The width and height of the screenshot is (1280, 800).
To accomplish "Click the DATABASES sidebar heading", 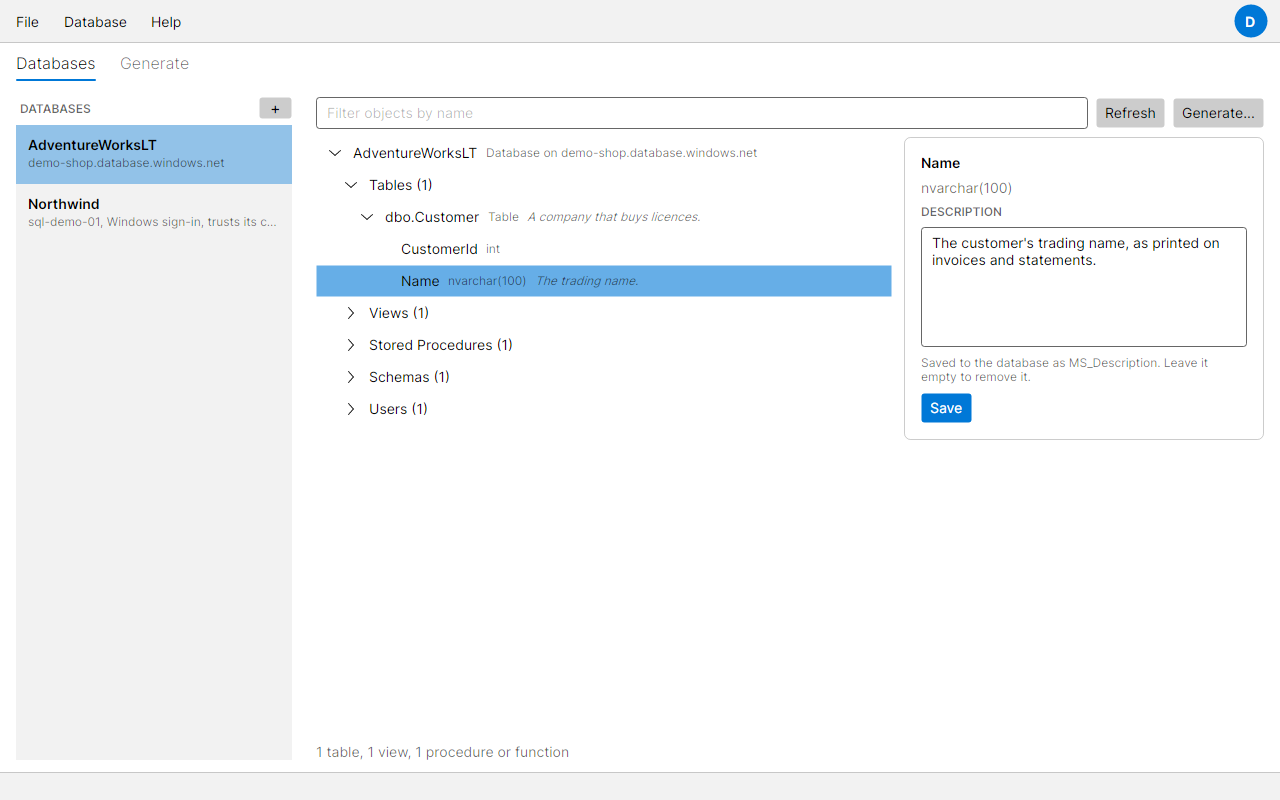I will pos(55,109).
